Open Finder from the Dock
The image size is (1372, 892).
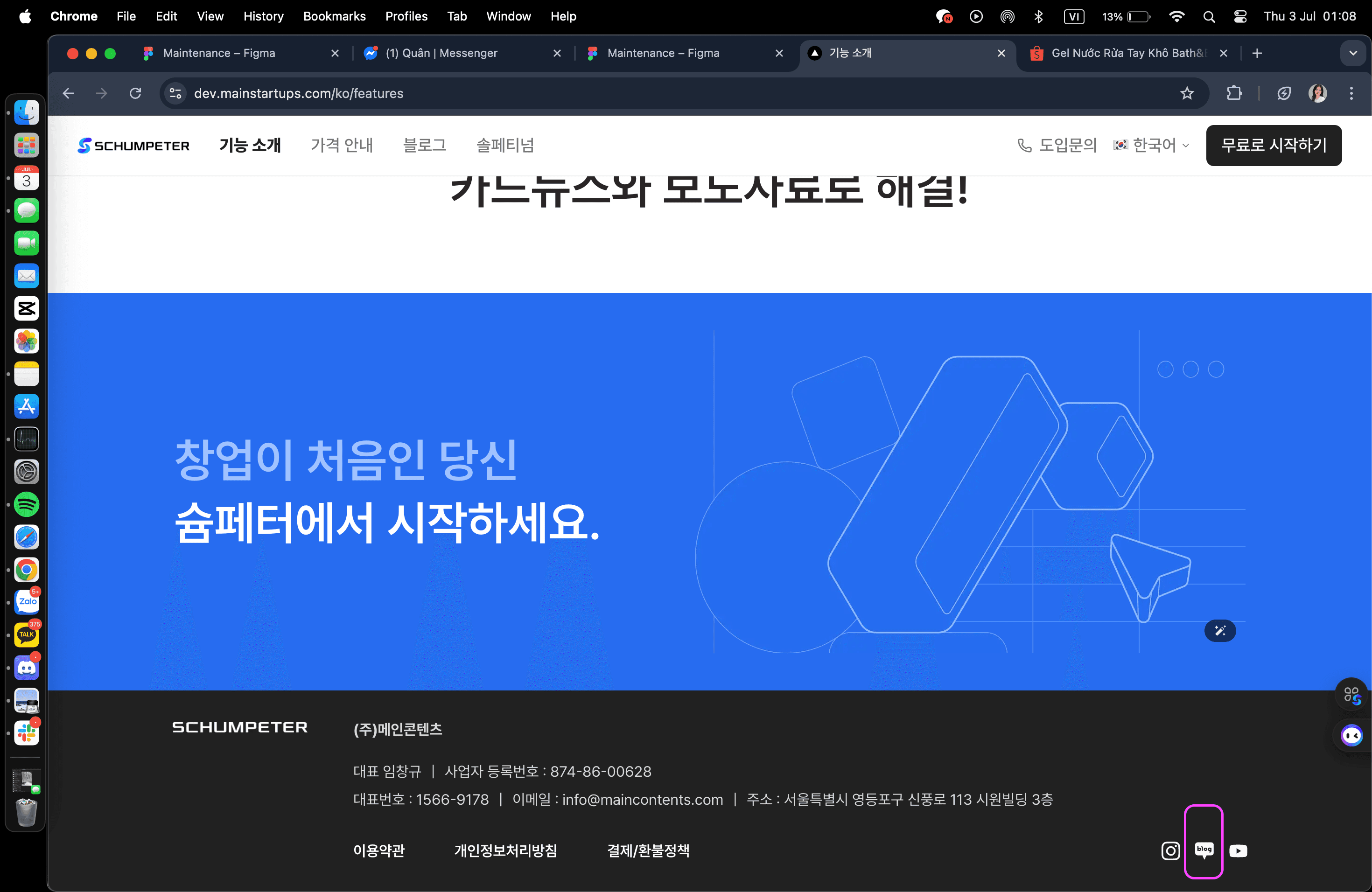coord(27,112)
